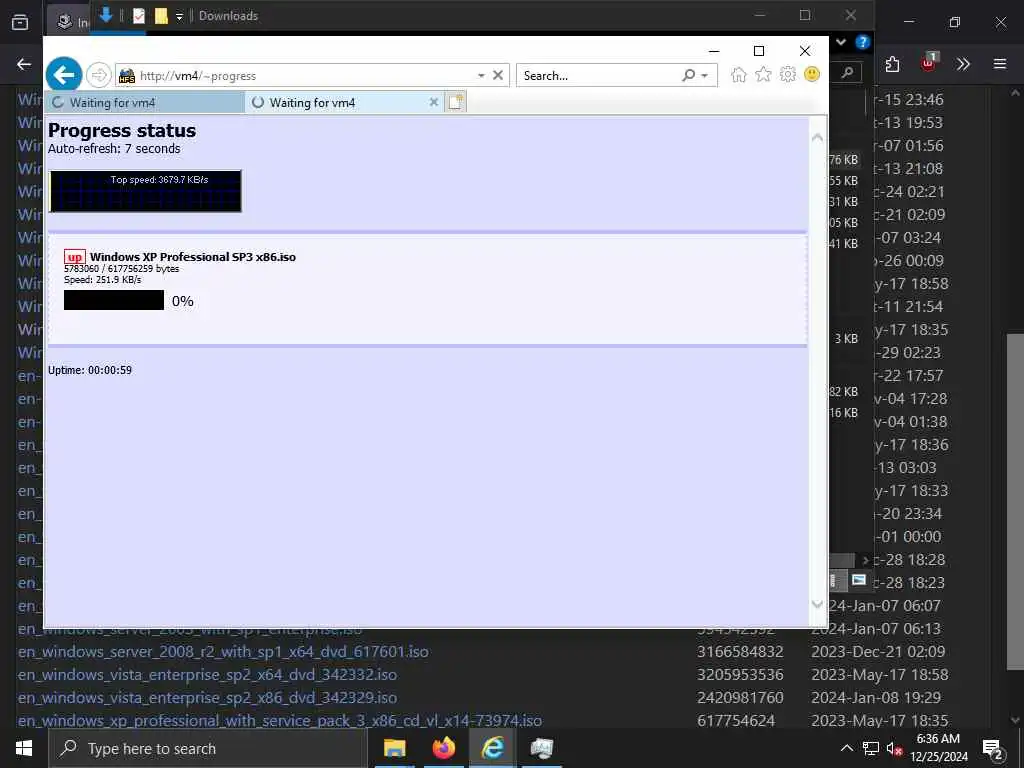1024x768 pixels.
Task: Open the en_windows_xp_professional service pack 3 iso link
Action: coord(280,720)
